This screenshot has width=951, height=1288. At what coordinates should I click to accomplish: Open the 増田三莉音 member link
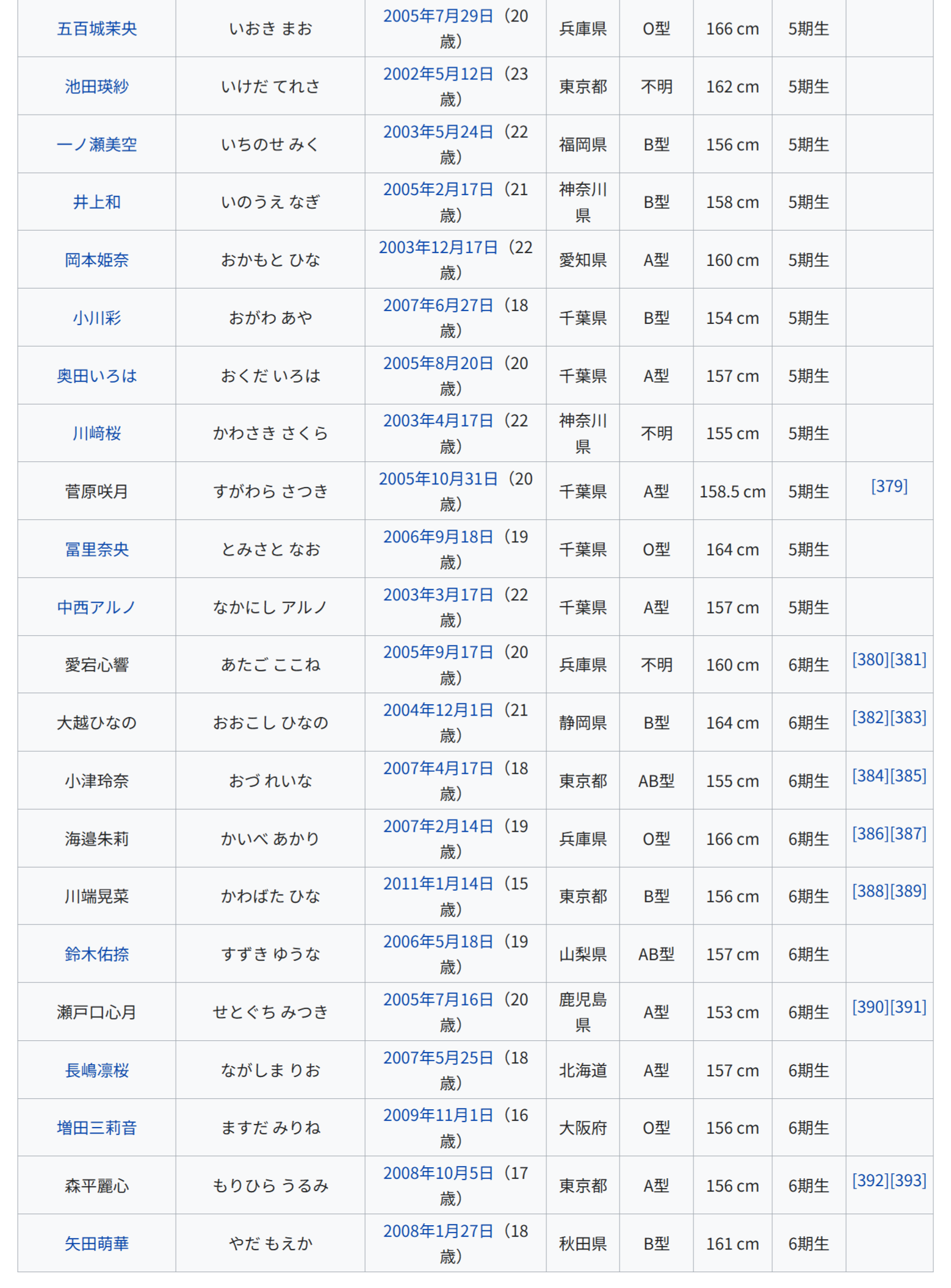[x=96, y=1128]
